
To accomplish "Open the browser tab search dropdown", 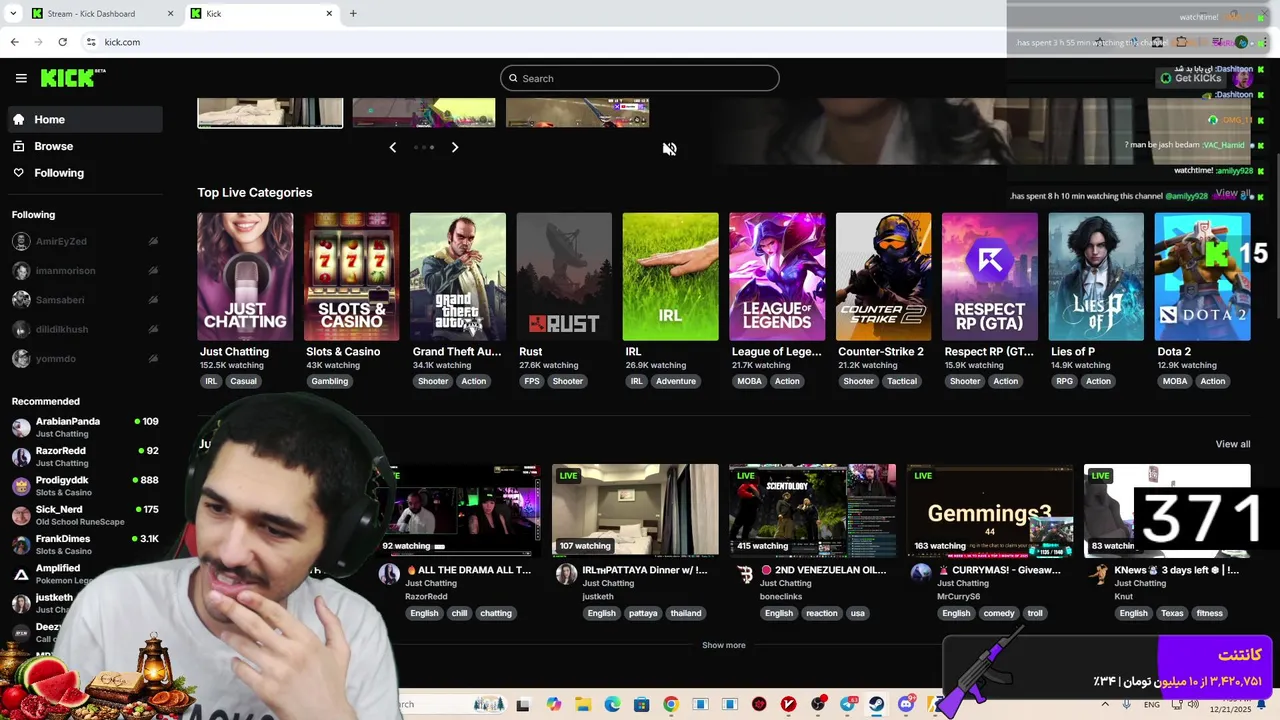I will 13,14.
